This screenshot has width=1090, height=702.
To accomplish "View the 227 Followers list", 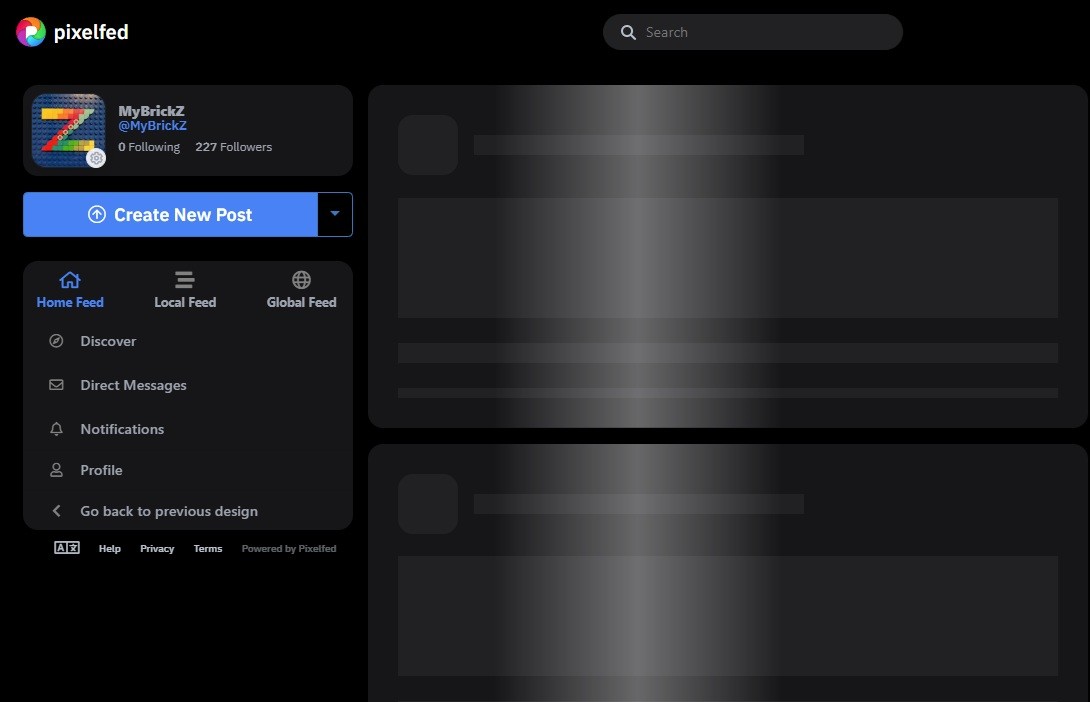I will click(x=233, y=147).
